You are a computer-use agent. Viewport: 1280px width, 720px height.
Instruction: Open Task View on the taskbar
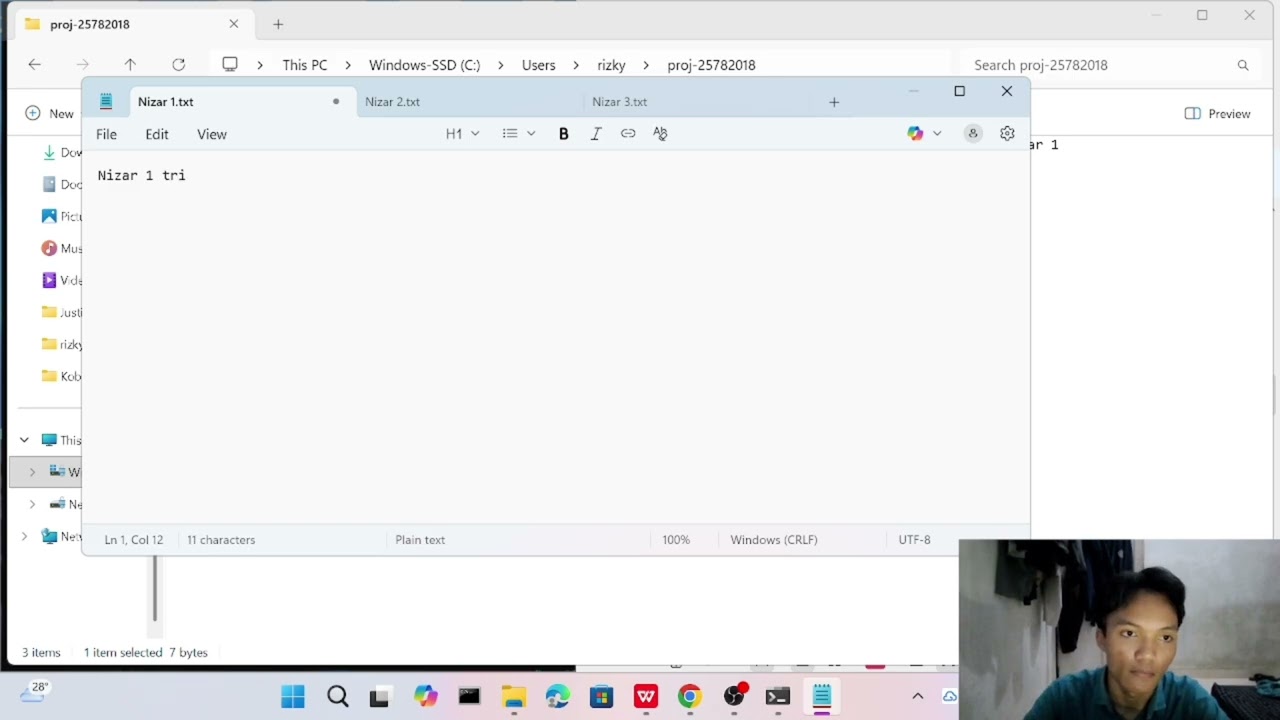click(x=379, y=696)
